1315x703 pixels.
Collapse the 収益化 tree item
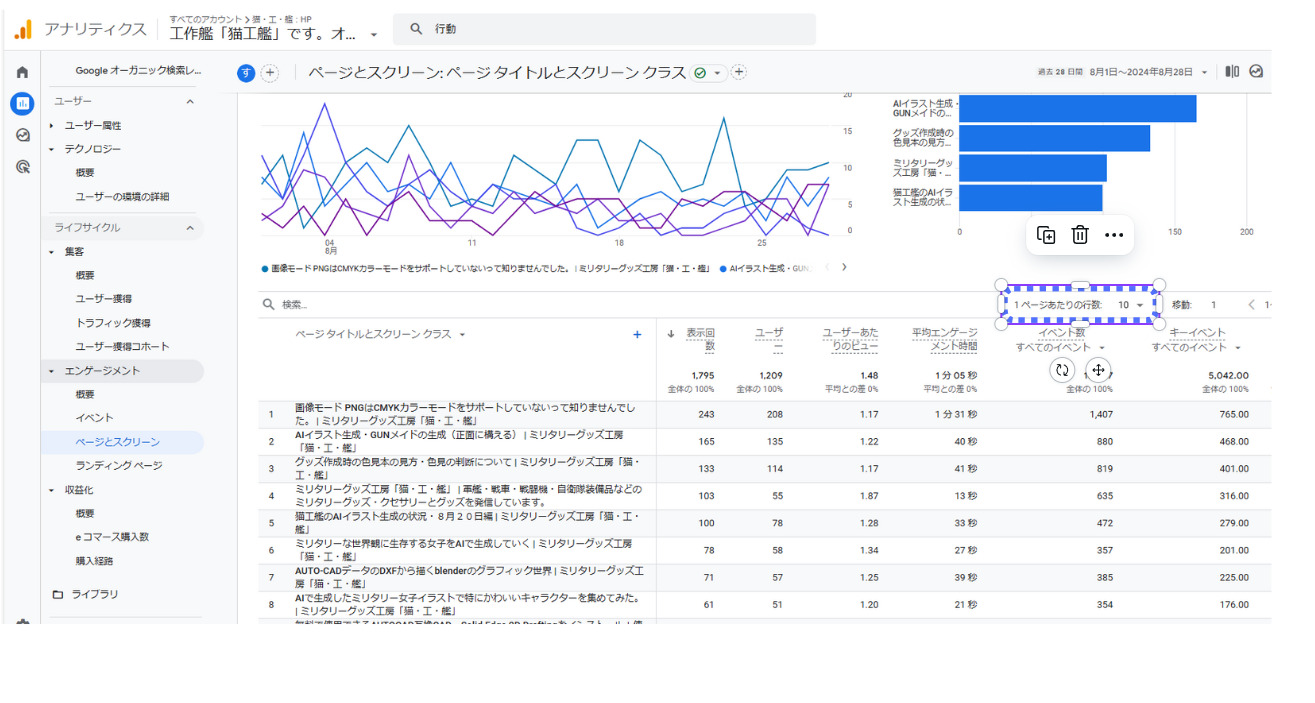point(52,490)
